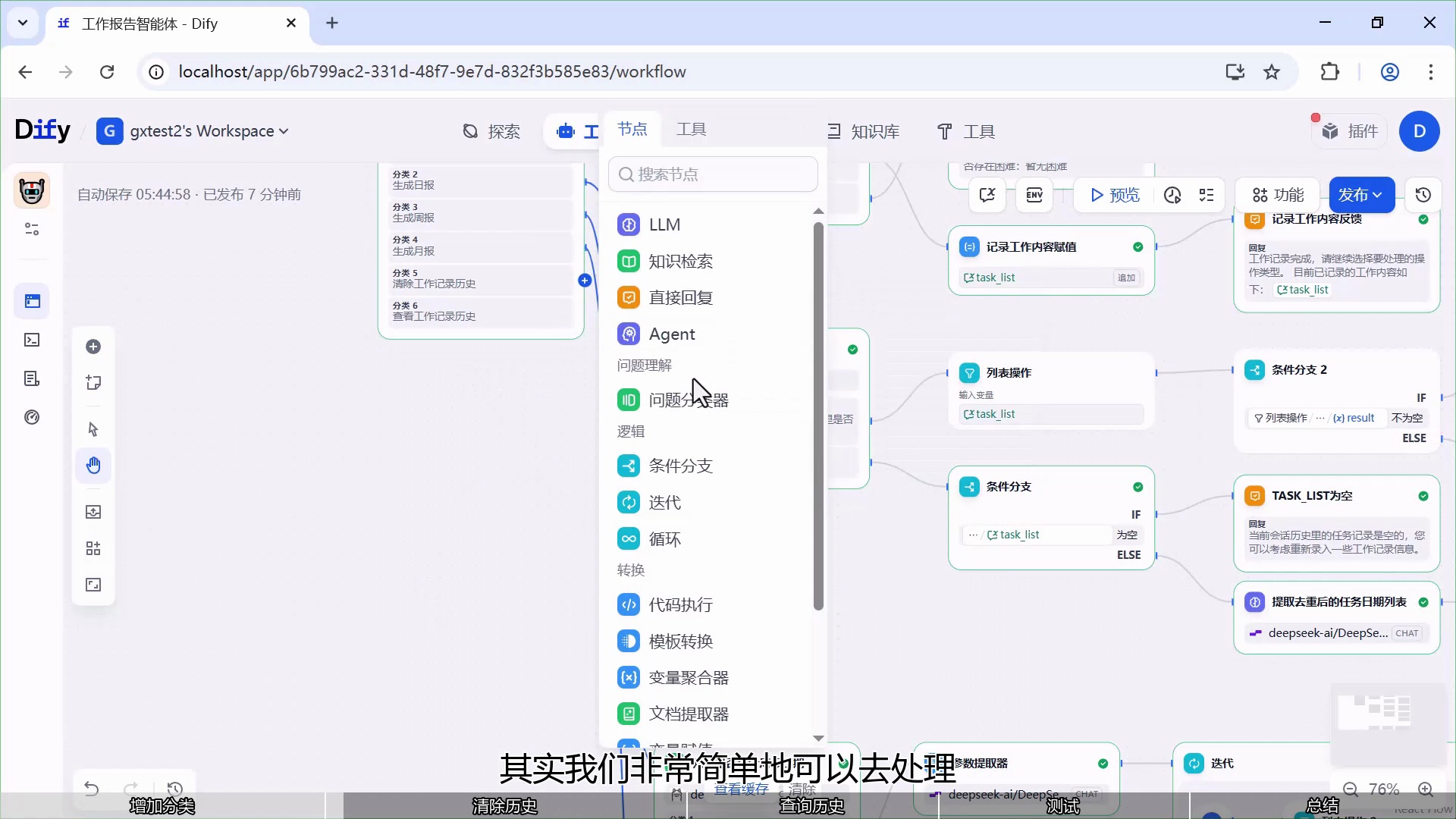Switch to the 工具 tab in panel
The width and height of the screenshot is (1456, 819).
(692, 130)
